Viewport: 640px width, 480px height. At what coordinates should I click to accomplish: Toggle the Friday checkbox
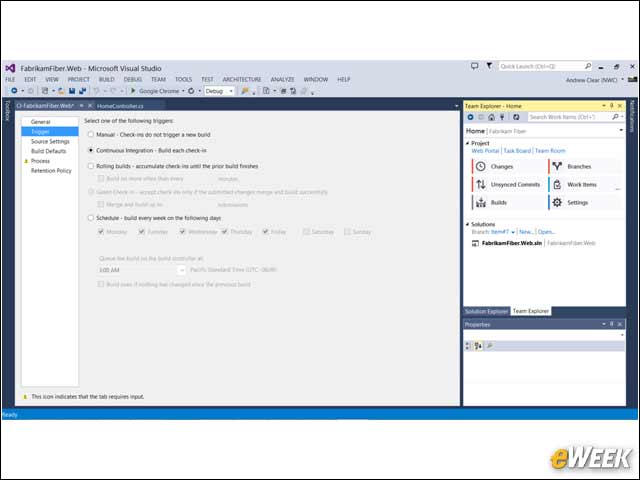point(265,231)
